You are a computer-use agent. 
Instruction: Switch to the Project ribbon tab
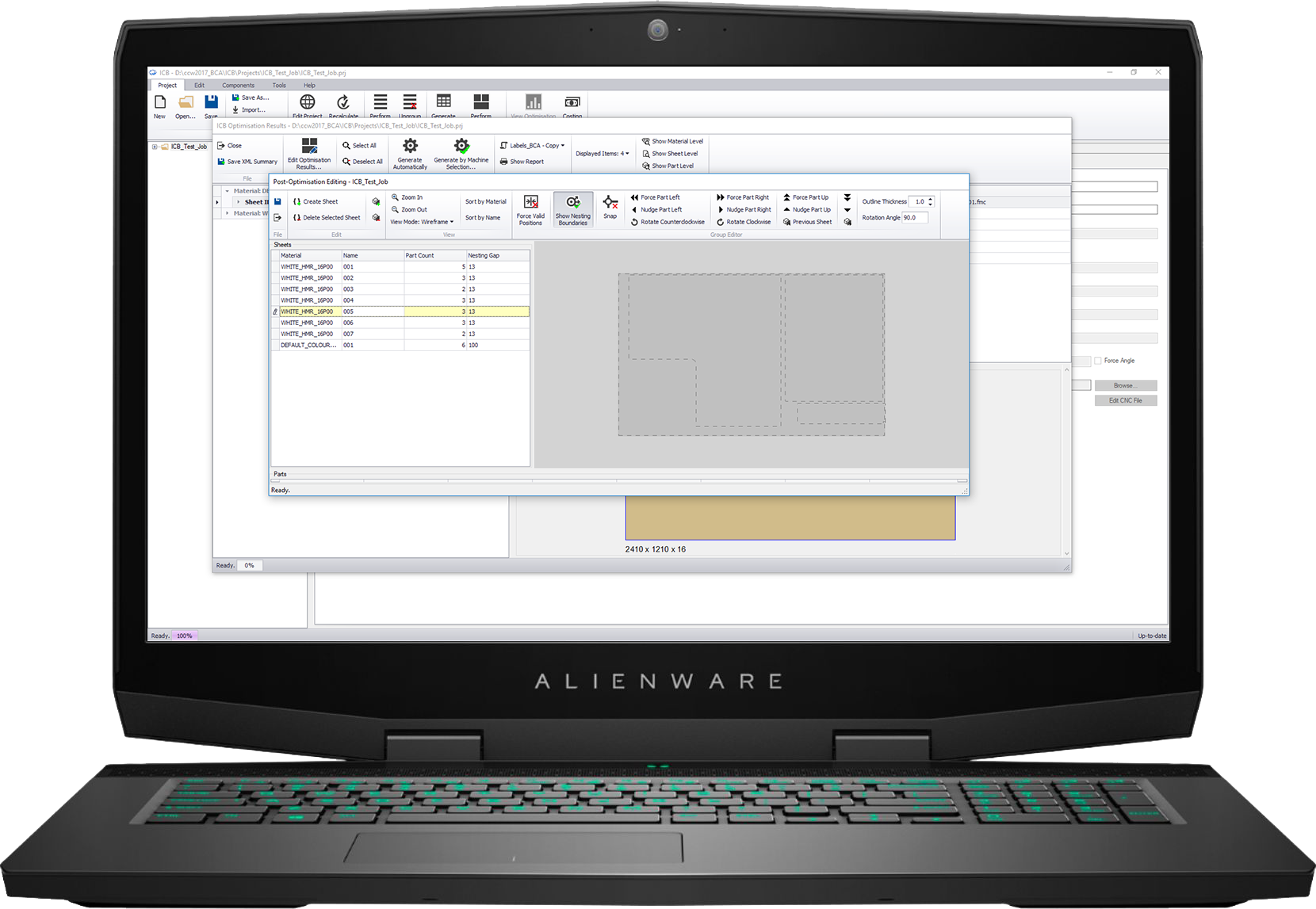point(167,85)
